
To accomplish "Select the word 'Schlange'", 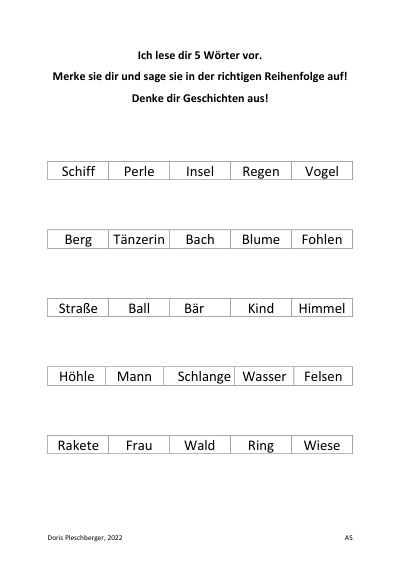I will coord(204,377).
